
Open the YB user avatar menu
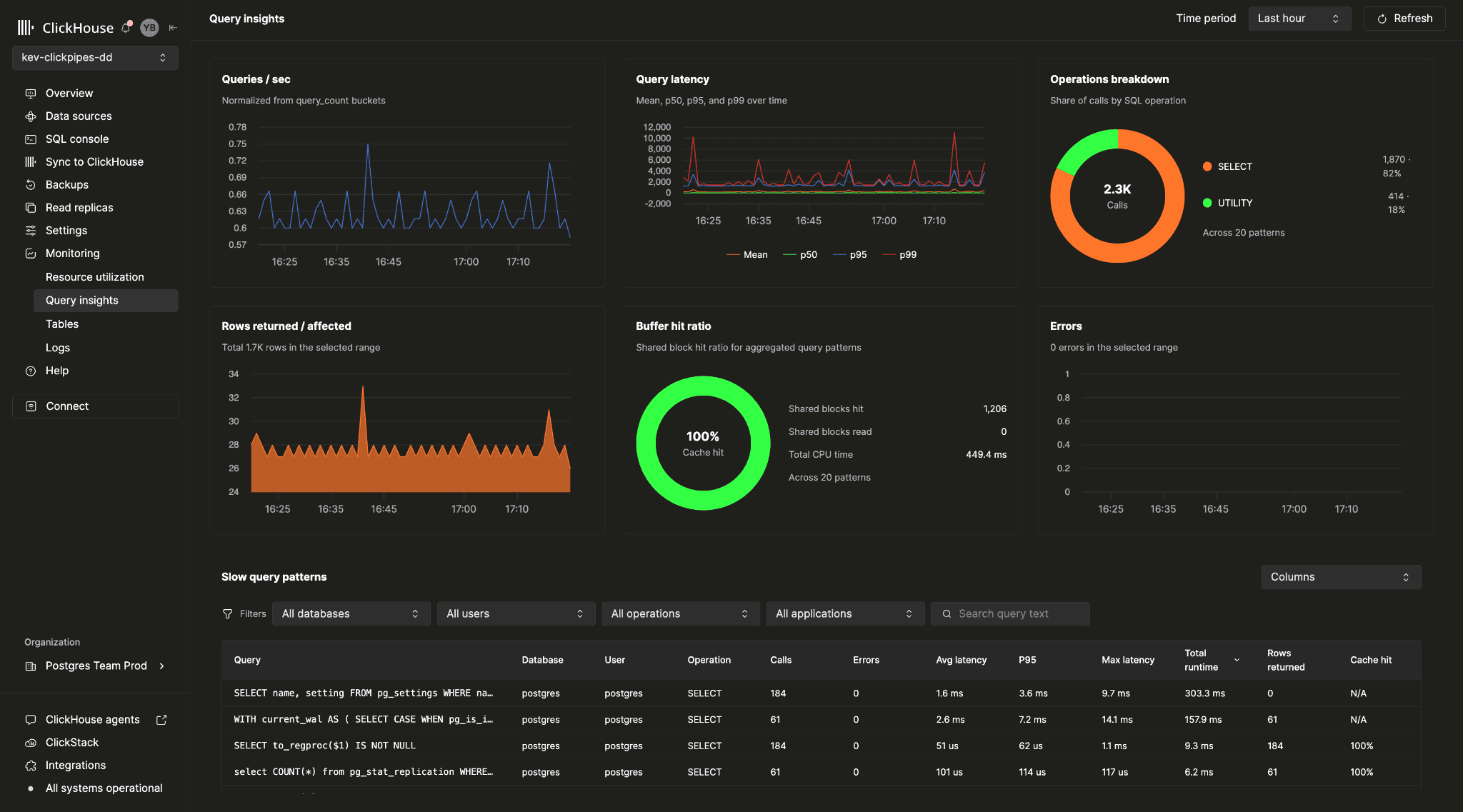[149, 28]
